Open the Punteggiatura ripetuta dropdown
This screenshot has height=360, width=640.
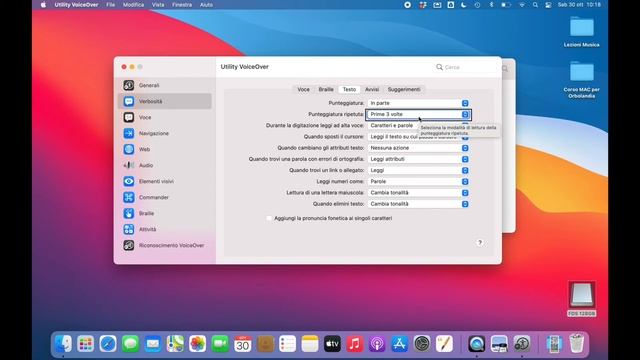[418, 114]
